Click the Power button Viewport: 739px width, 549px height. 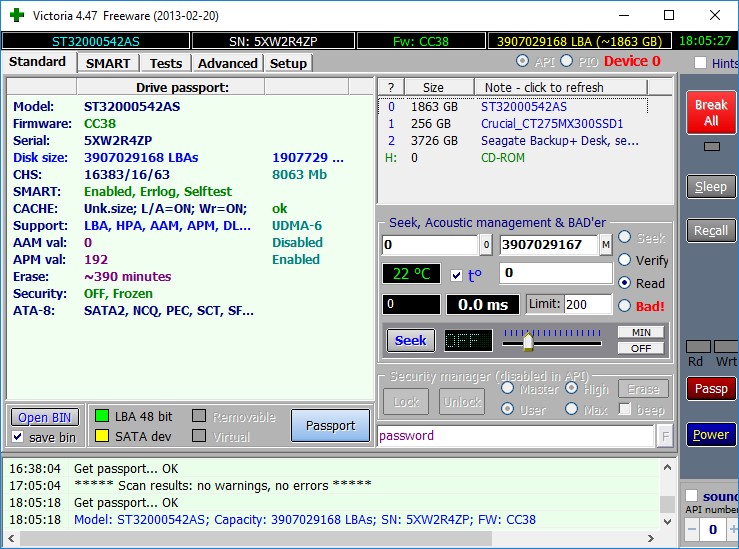pyautogui.click(x=711, y=434)
